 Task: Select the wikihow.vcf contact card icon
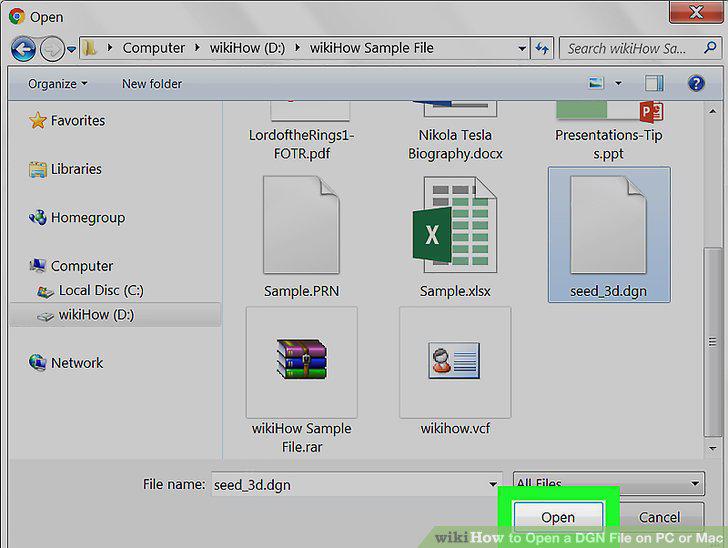(455, 362)
